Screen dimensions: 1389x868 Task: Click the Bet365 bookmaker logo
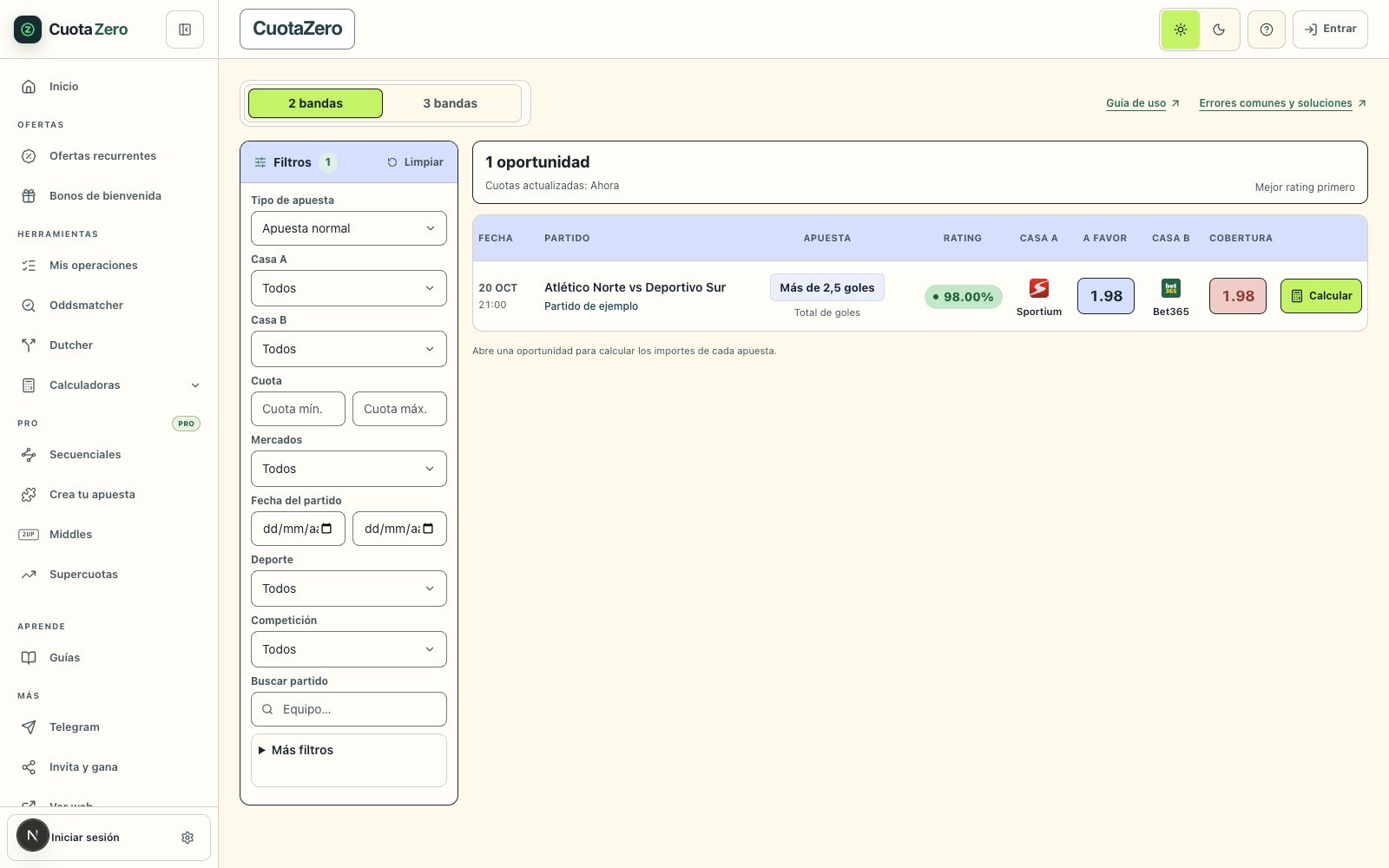(1171, 288)
